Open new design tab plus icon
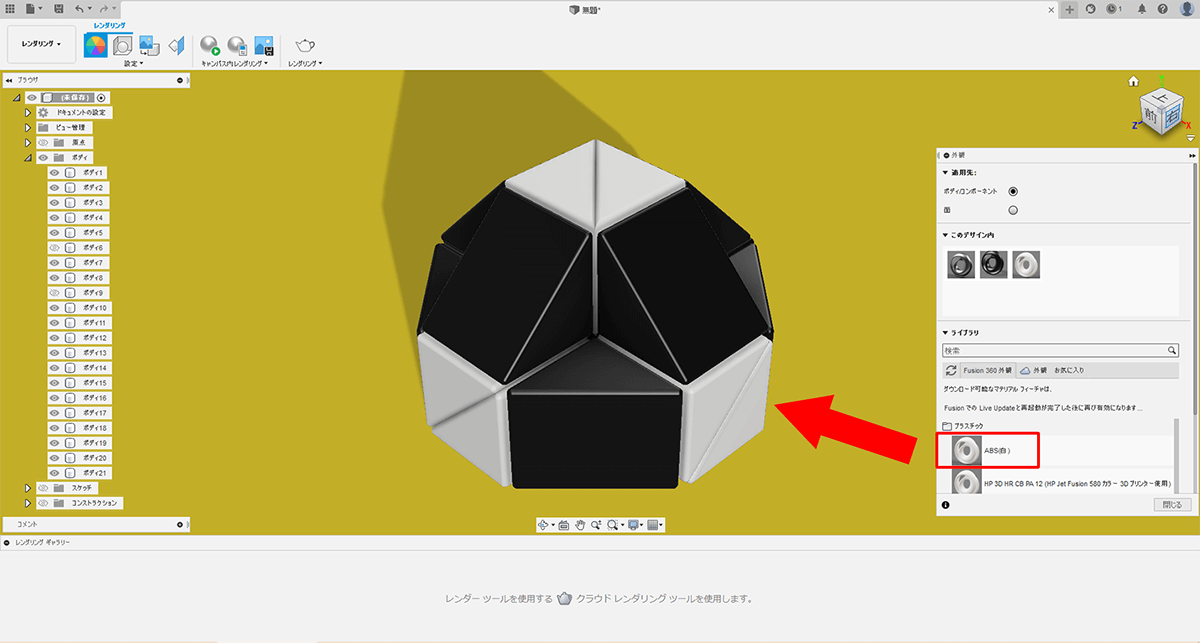1200x643 pixels. click(1070, 8)
